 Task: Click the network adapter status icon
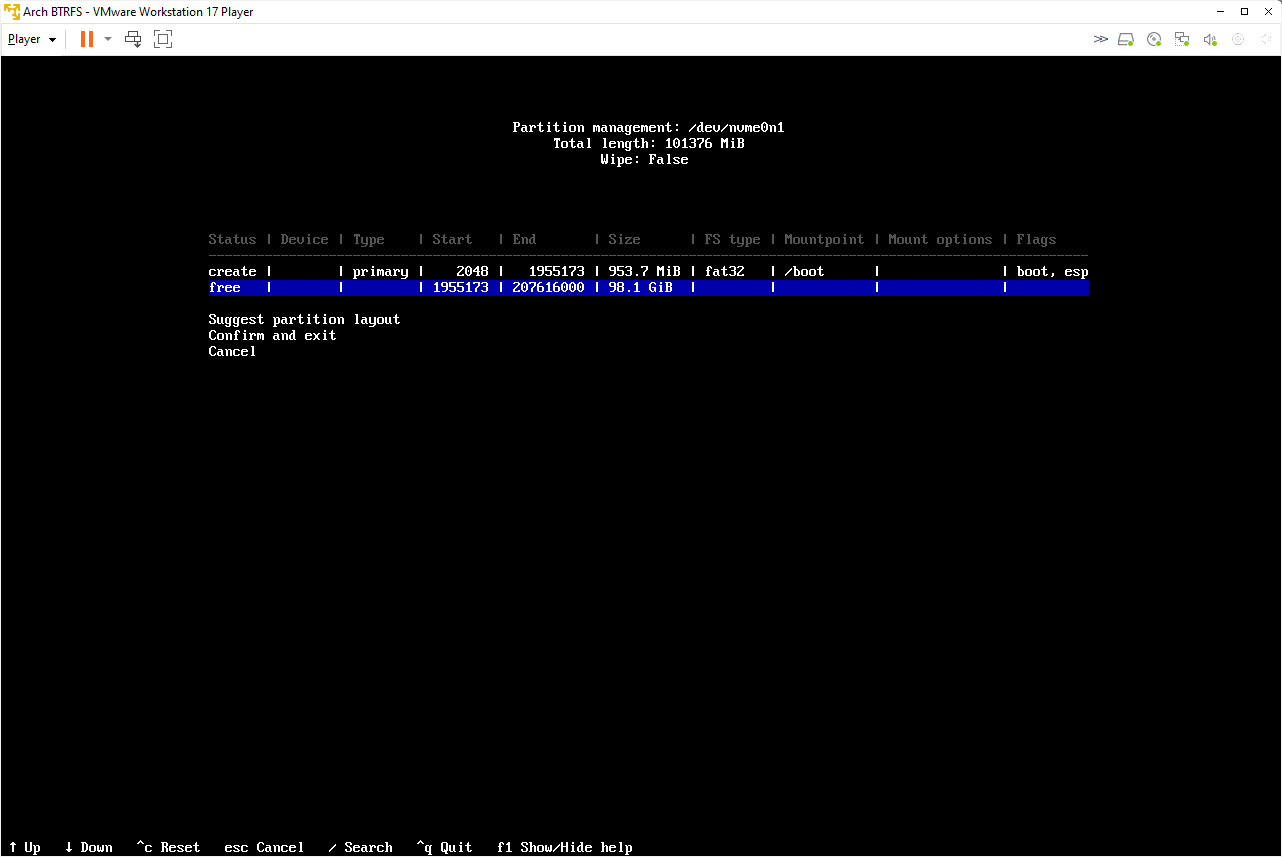(x=1182, y=39)
